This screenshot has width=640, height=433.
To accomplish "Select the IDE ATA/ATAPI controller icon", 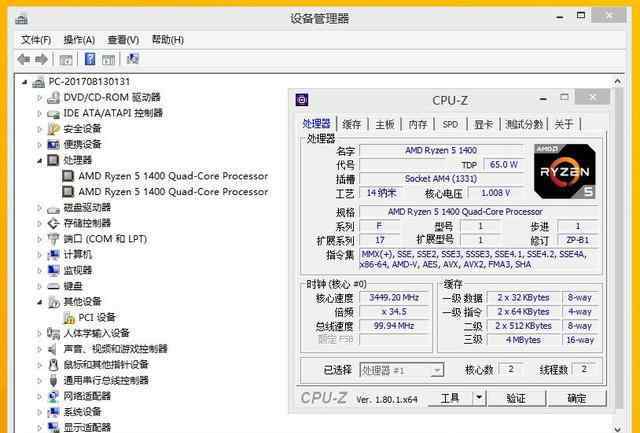I will [x=53, y=114].
